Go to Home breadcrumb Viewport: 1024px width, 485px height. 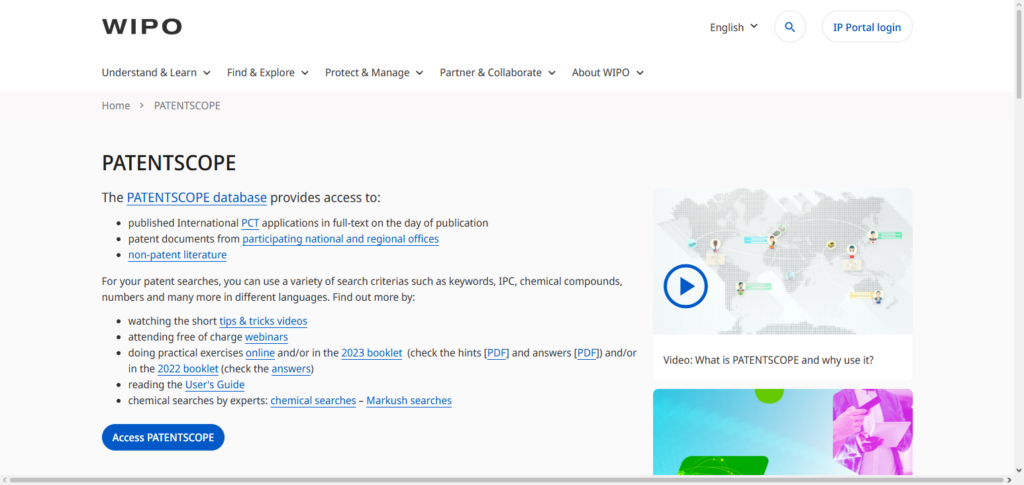pyautogui.click(x=116, y=106)
